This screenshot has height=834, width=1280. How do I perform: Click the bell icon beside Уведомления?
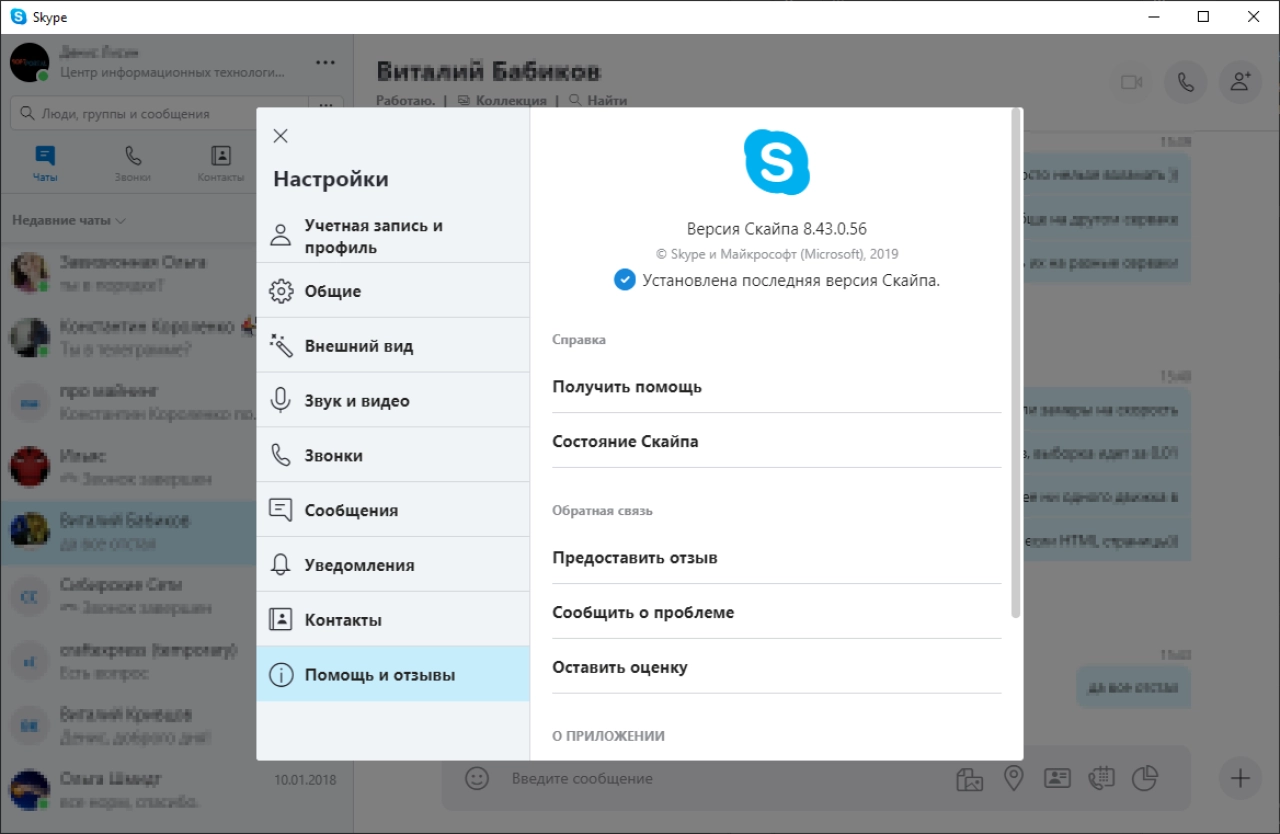[x=281, y=565]
